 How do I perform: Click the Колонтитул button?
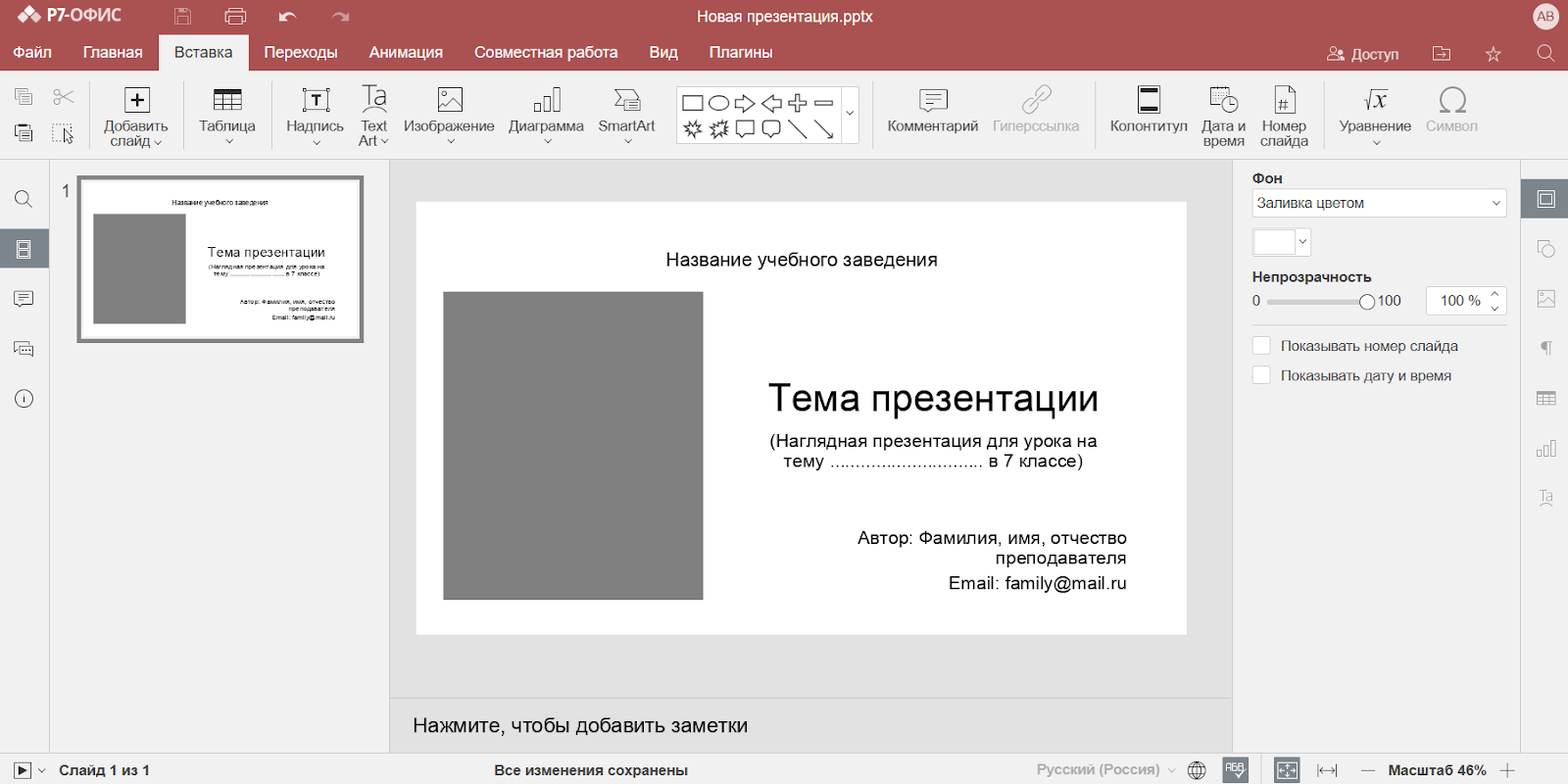click(1149, 110)
